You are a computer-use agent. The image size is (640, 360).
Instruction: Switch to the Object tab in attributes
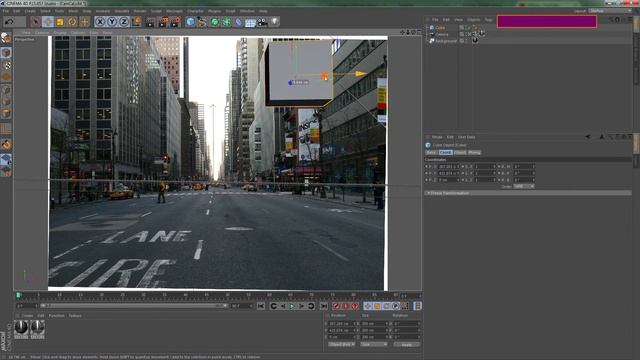pos(460,152)
